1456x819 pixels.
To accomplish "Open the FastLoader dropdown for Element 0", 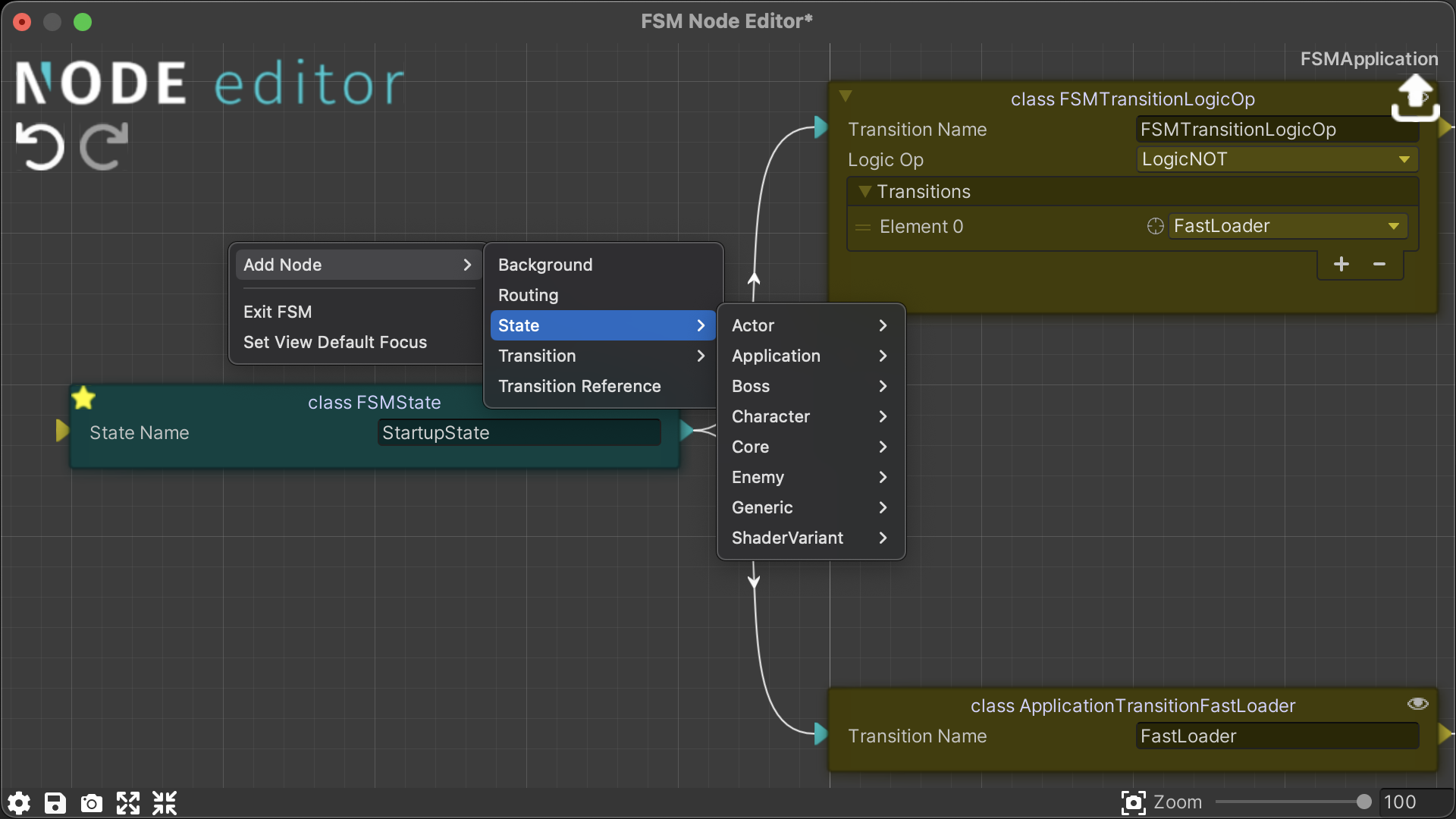I will [1392, 225].
